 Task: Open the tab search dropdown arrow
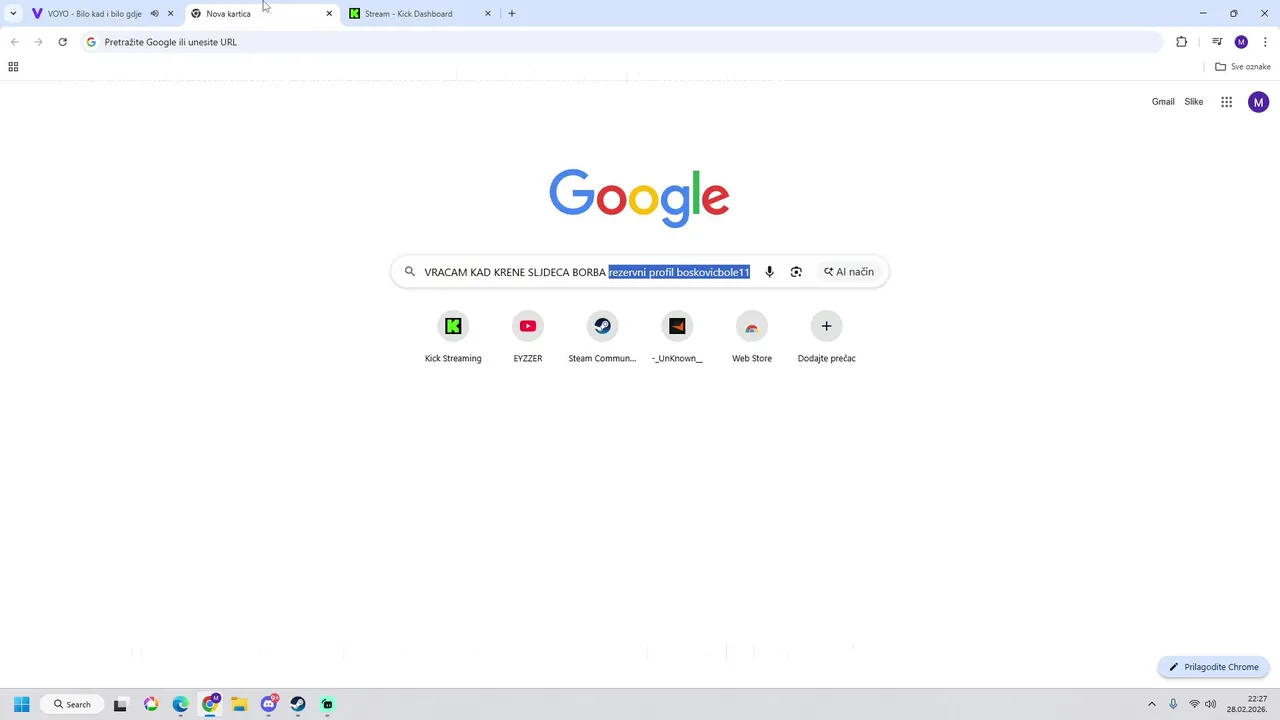(x=13, y=14)
